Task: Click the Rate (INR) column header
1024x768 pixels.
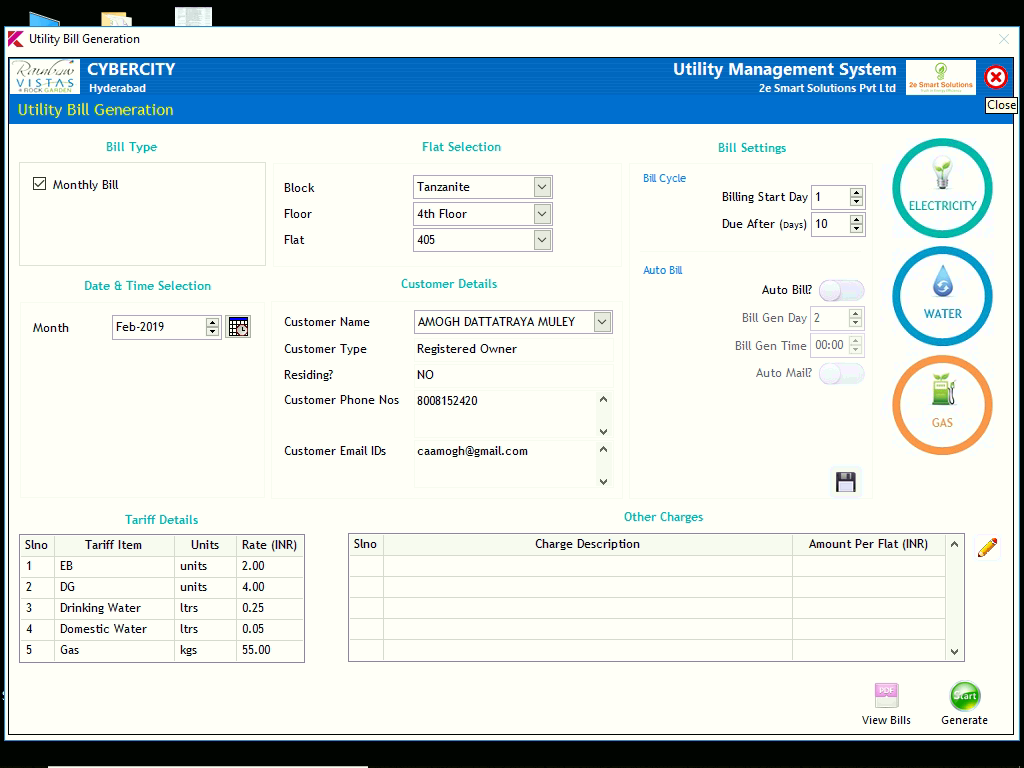Action: pos(269,545)
